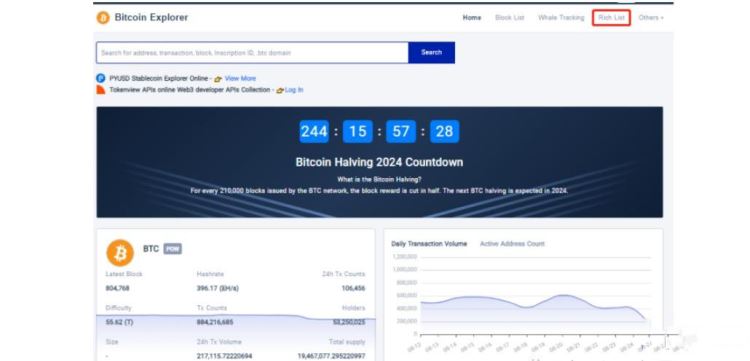Select the Daily Transaction Volume tab
This screenshot has width=750, height=361.
point(429,244)
